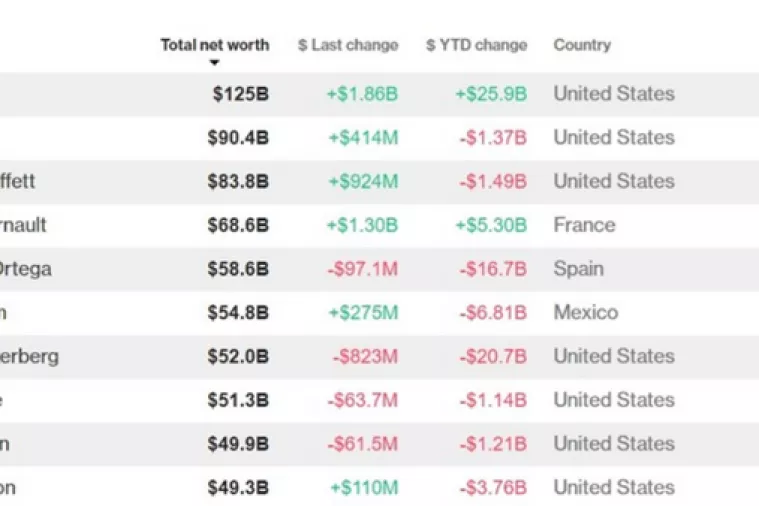The image size is (759, 506).
Task: Open the row ending in 'erberg'
Action: 29,357
